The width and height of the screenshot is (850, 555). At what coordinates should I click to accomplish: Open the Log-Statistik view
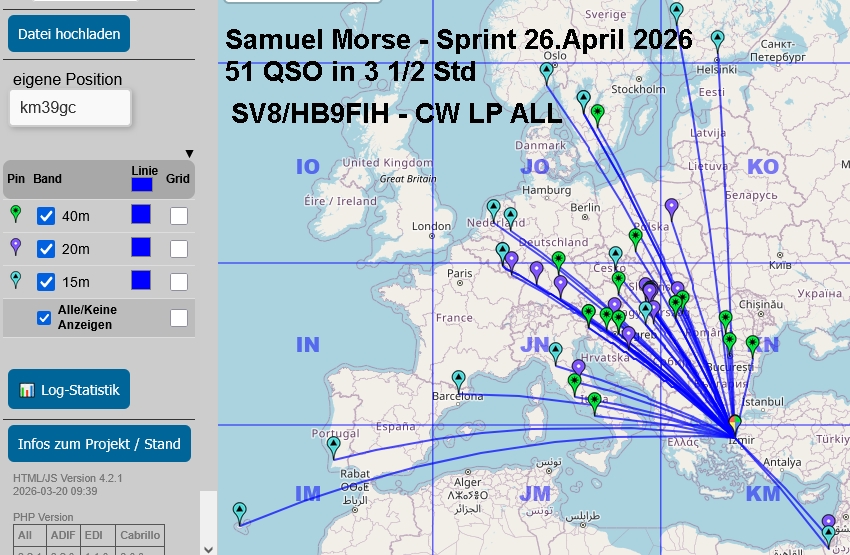pyautogui.click(x=69, y=389)
